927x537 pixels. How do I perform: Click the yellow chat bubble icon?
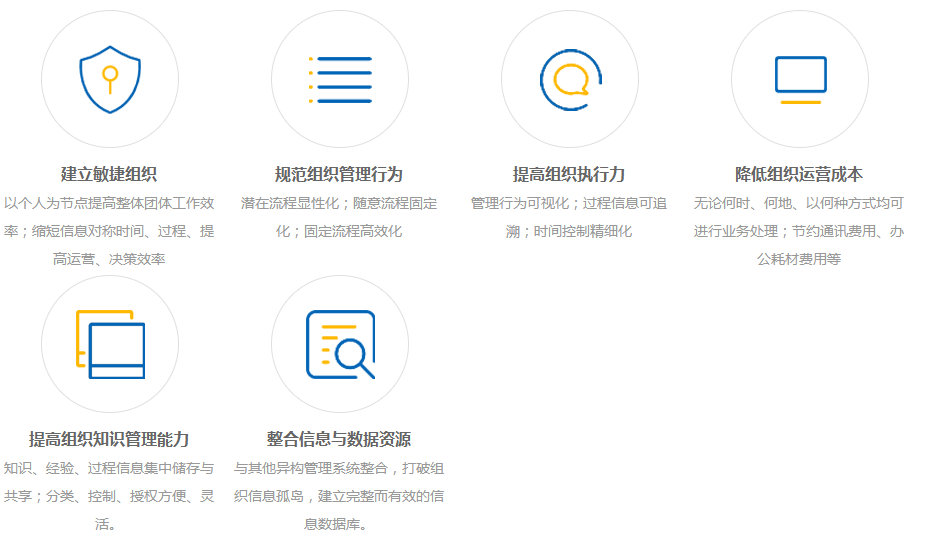(x=570, y=79)
